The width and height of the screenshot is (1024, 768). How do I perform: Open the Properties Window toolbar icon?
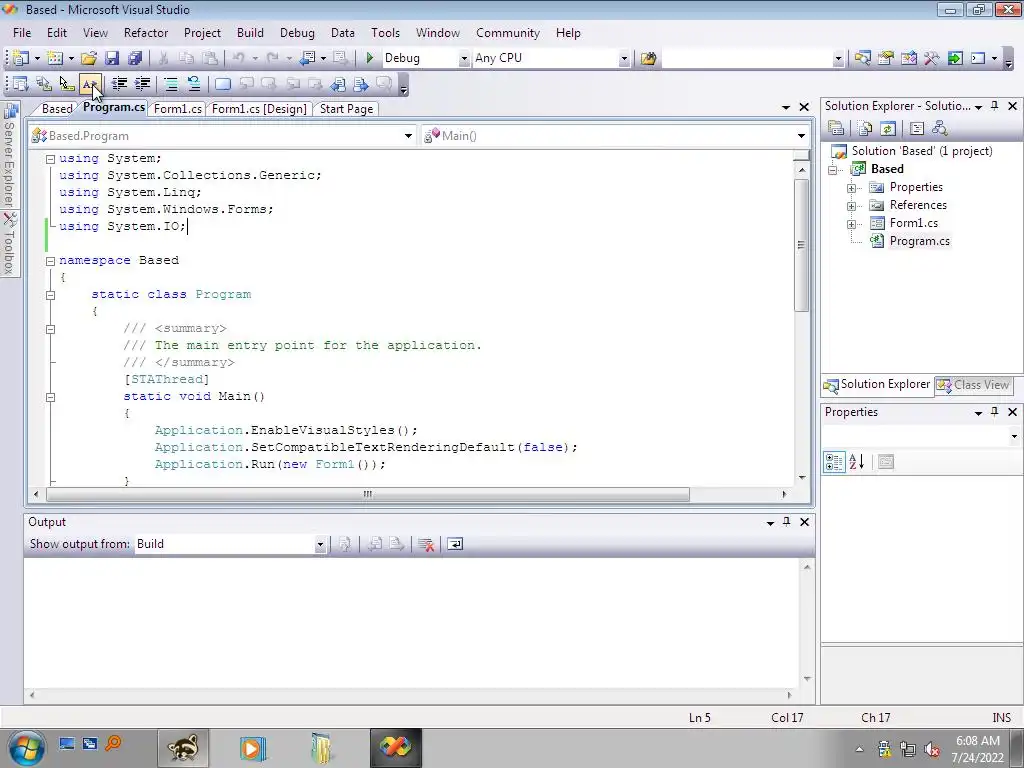tap(886, 58)
